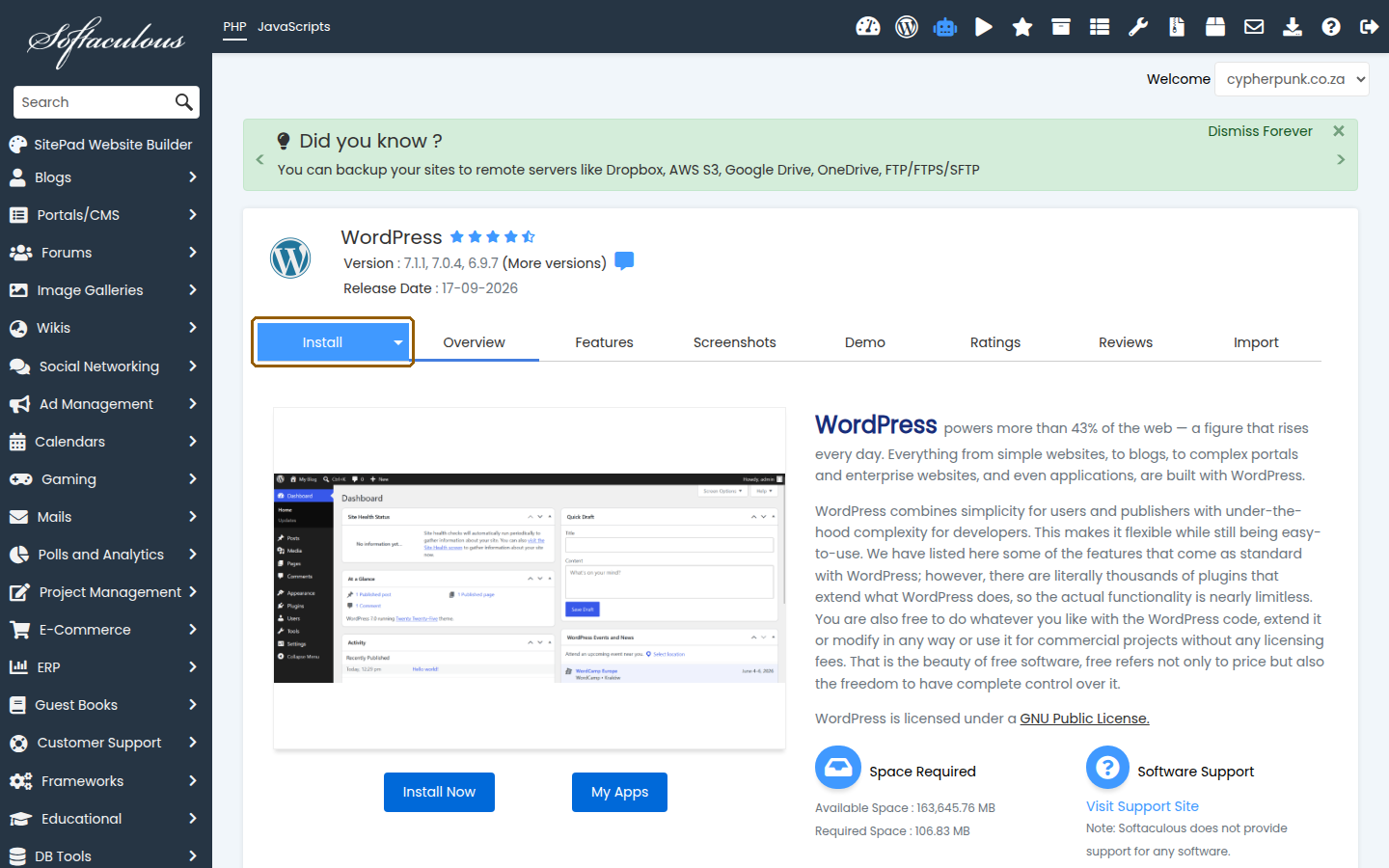Open the zipped file backups icon

click(x=1177, y=27)
